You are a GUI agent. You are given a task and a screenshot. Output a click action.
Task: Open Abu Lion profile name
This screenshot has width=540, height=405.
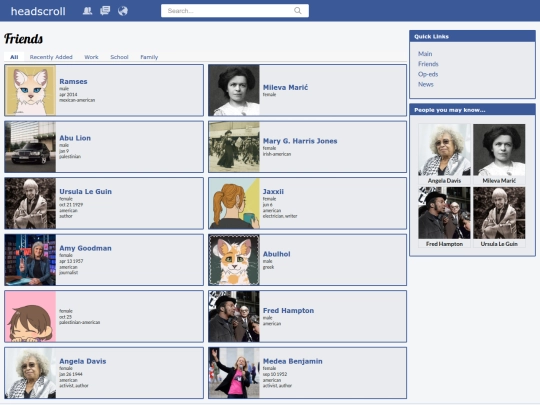pyautogui.click(x=75, y=138)
